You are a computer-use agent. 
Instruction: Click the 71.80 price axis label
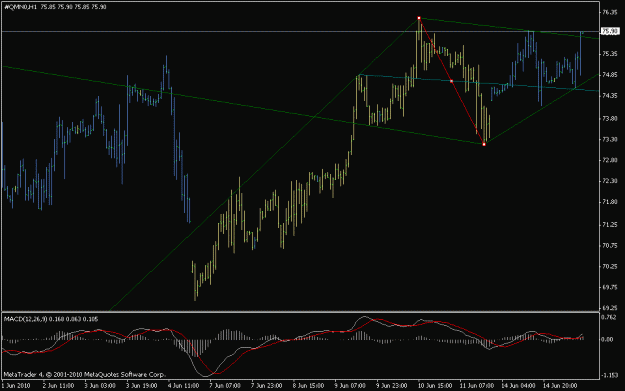610,202
